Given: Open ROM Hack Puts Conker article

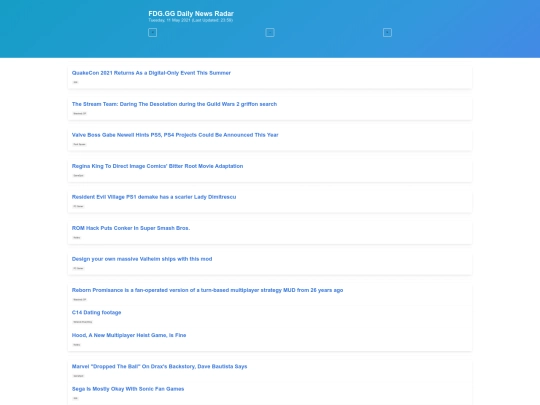Looking at the screenshot, I should click(131, 228).
